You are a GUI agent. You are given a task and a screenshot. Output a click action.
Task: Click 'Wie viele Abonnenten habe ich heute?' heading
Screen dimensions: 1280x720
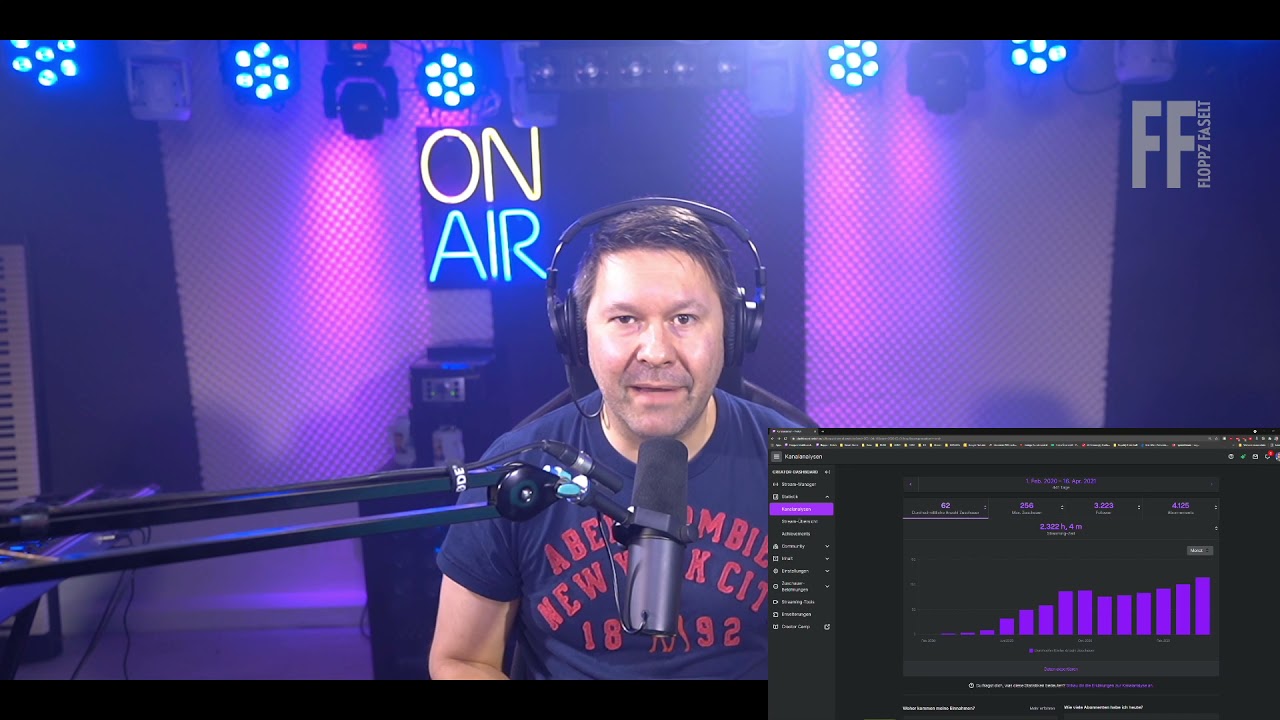[x=1103, y=707]
